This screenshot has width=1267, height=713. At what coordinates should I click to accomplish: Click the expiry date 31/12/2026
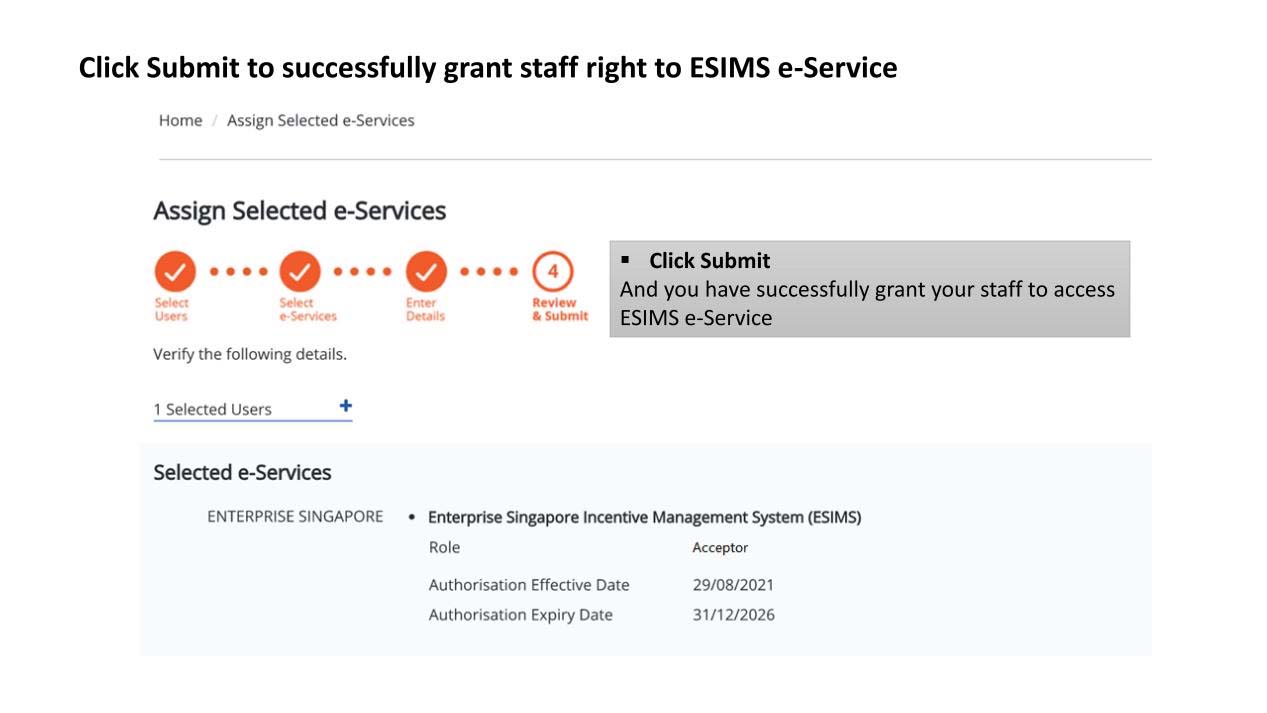733,615
